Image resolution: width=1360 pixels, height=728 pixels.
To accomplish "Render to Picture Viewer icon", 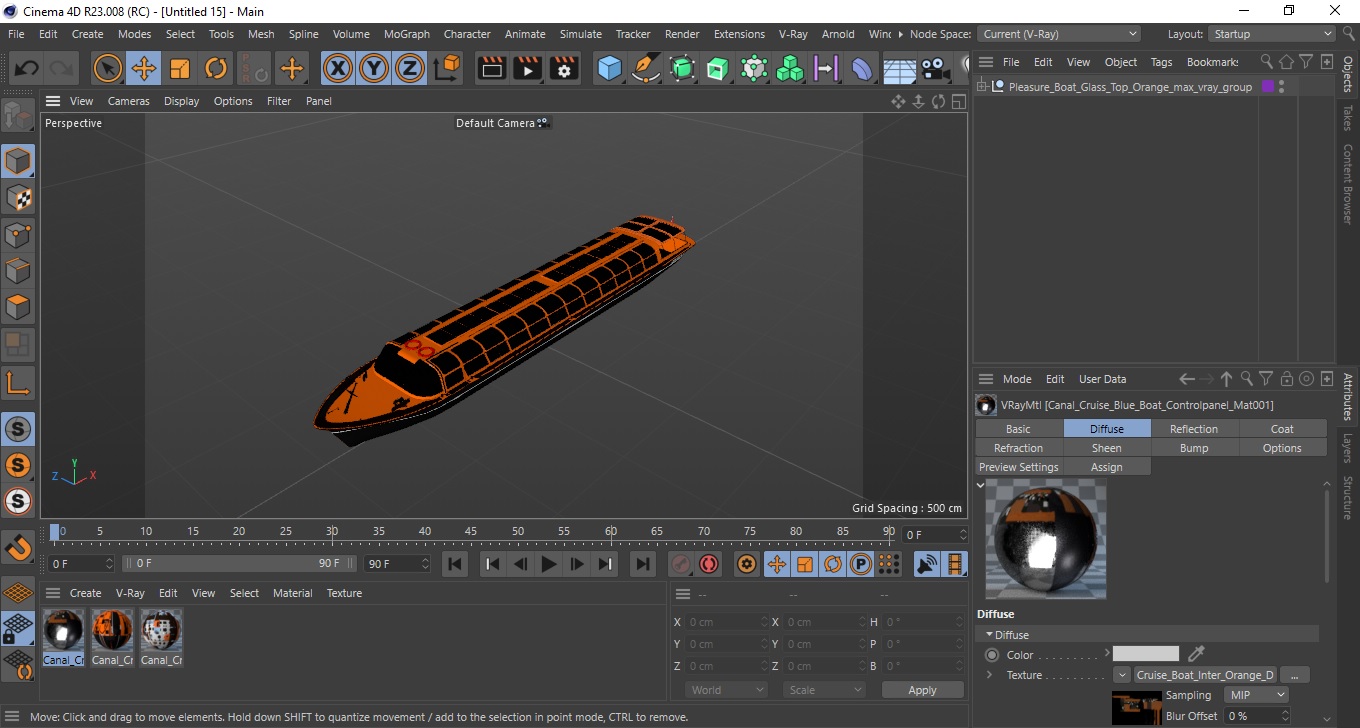I will coord(528,69).
